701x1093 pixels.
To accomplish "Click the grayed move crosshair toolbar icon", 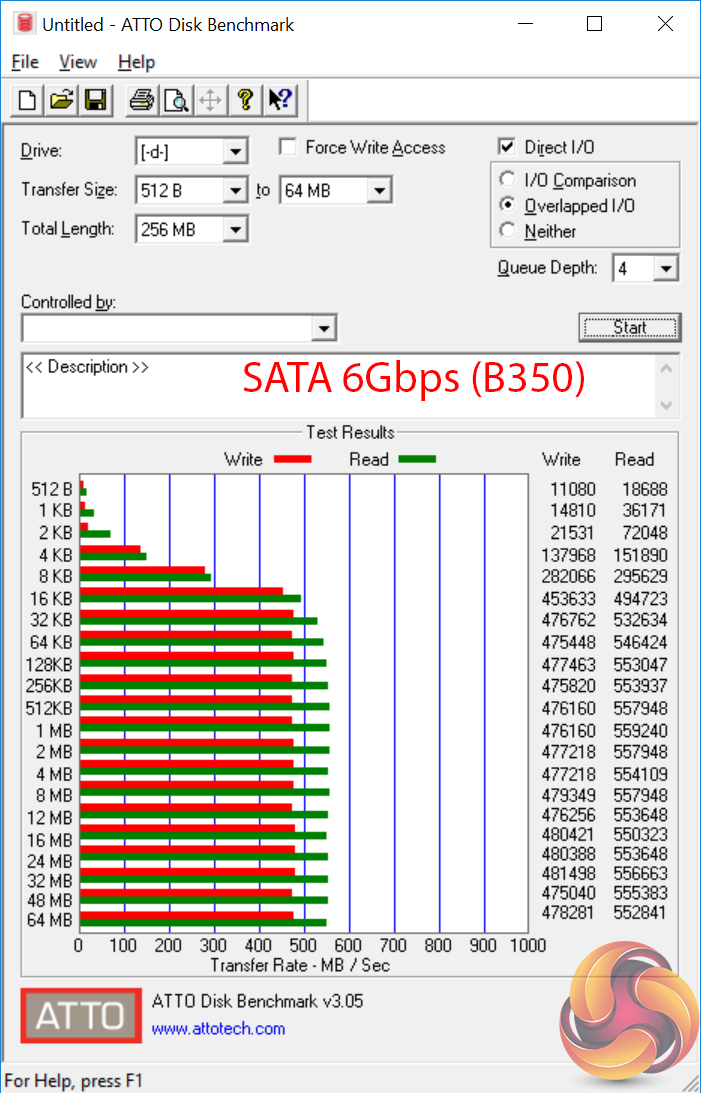I will tap(210, 100).
